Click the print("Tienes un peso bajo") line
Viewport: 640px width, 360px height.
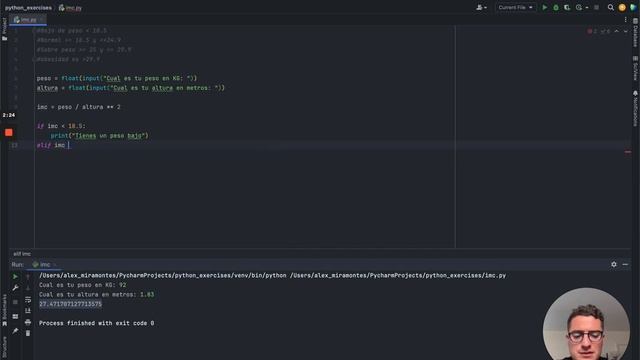pos(100,136)
